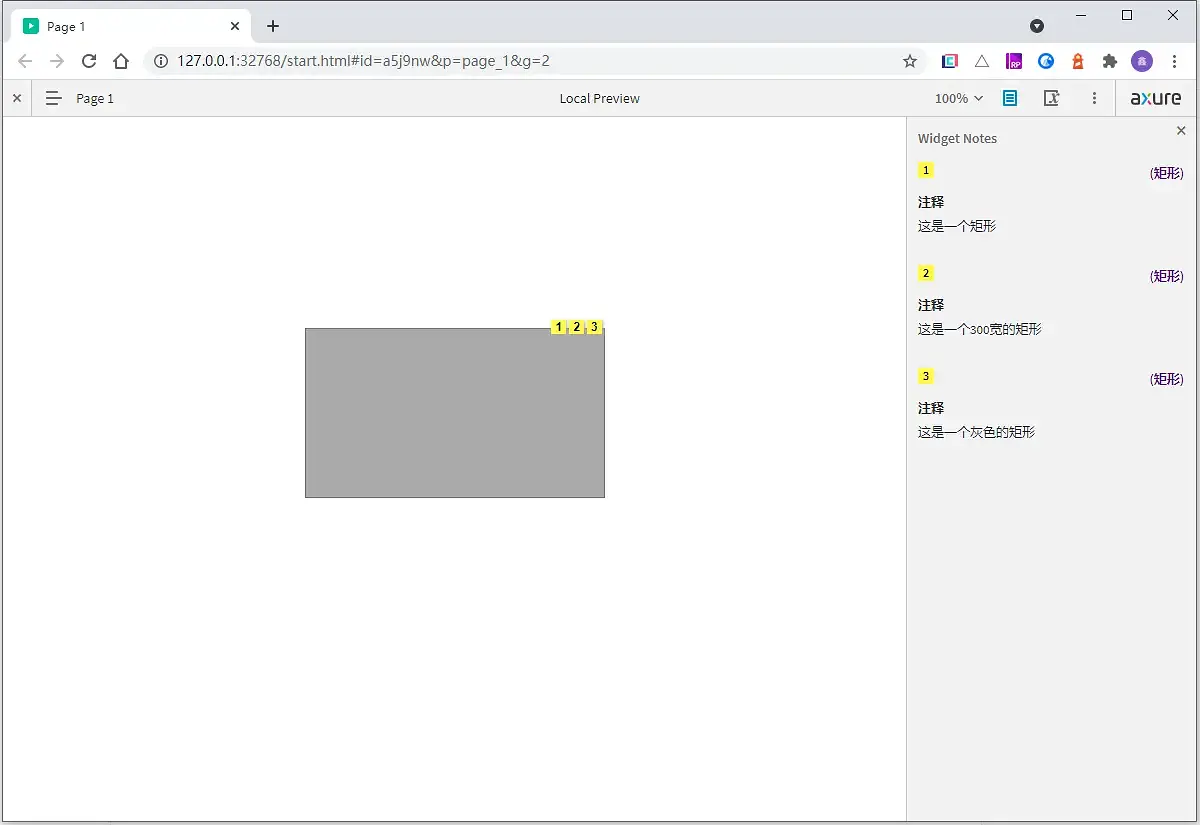The image size is (1200, 825).
Task: Open the Axure three-dot more options menu
Action: coord(1095,98)
